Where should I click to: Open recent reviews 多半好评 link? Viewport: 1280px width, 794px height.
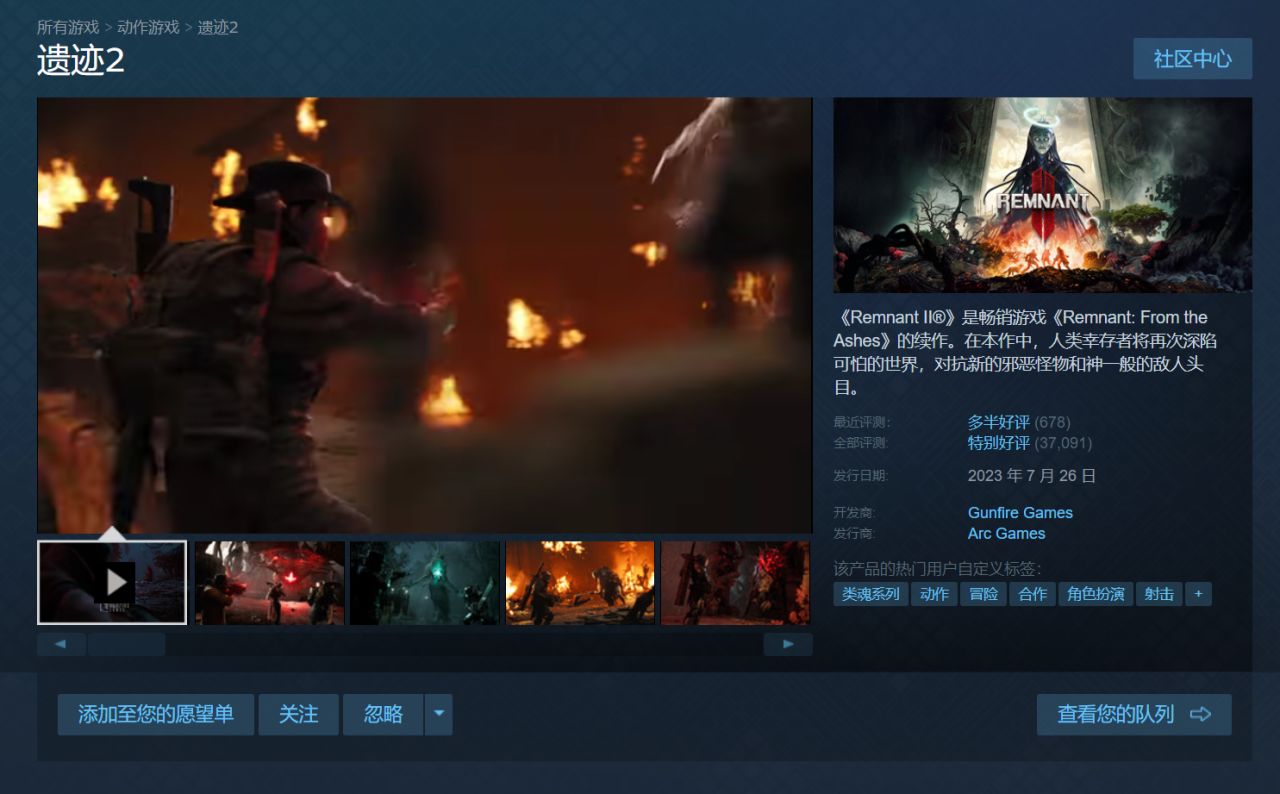(x=998, y=422)
